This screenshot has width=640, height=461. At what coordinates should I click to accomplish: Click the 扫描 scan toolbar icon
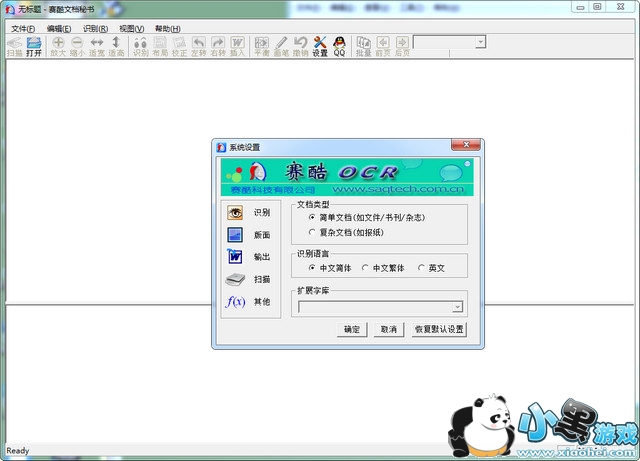coord(14,46)
